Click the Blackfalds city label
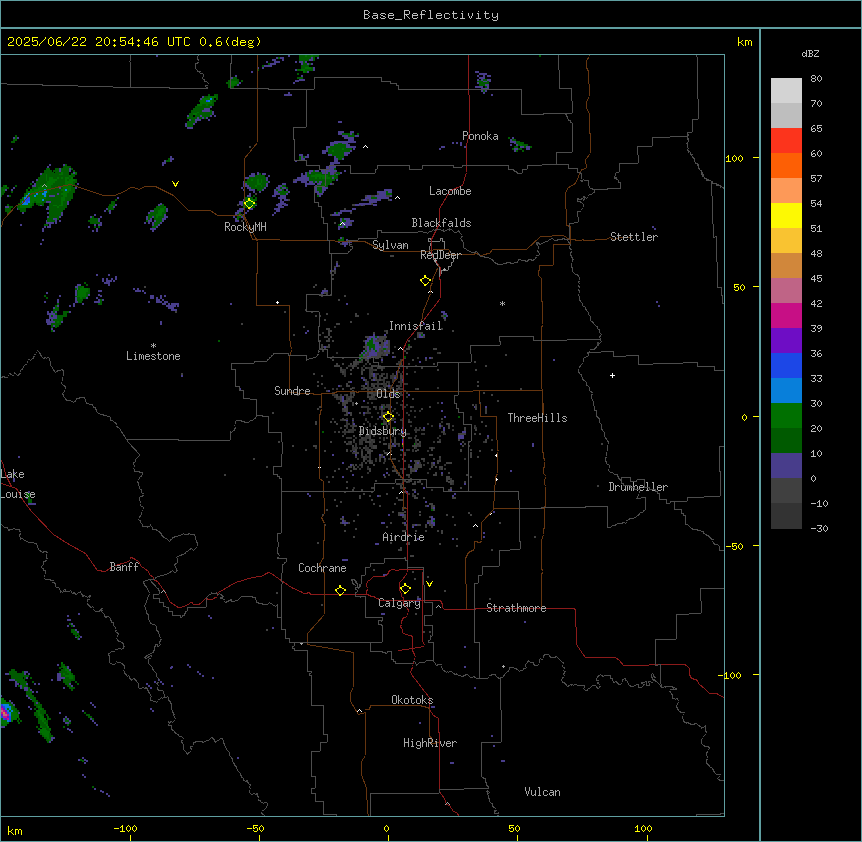862x842 pixels. [441, 223]
